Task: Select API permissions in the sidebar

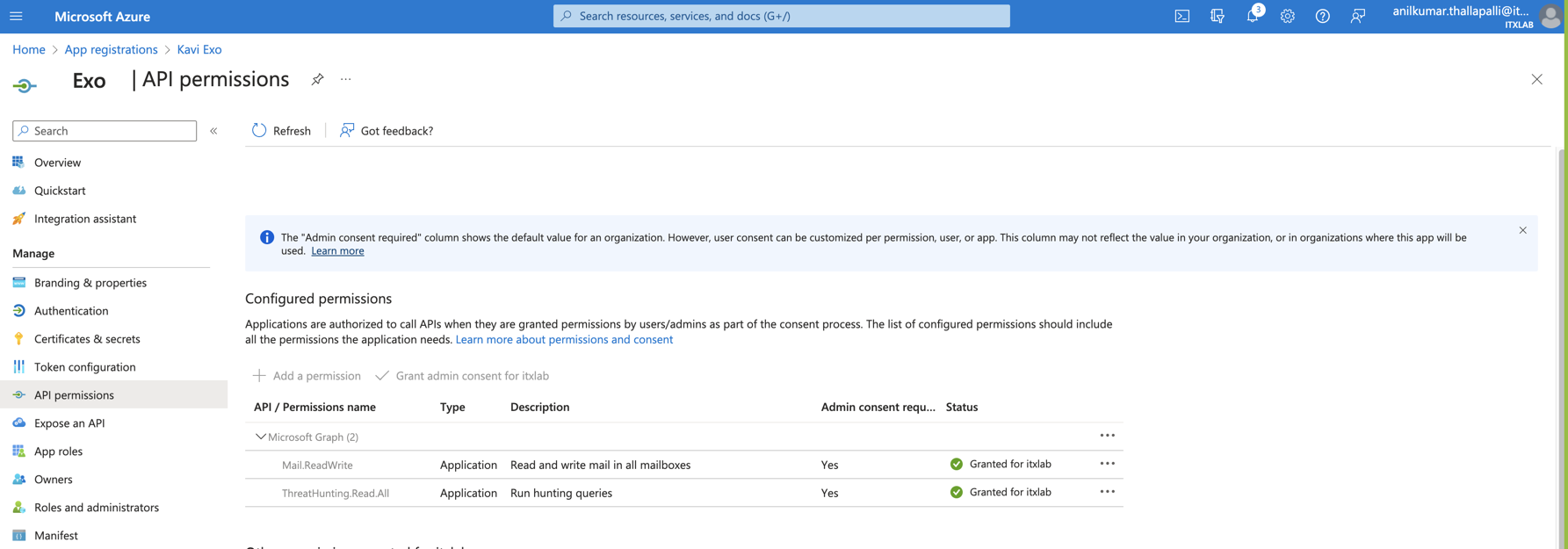Action: pyautogui.click(x=113, y=395)
